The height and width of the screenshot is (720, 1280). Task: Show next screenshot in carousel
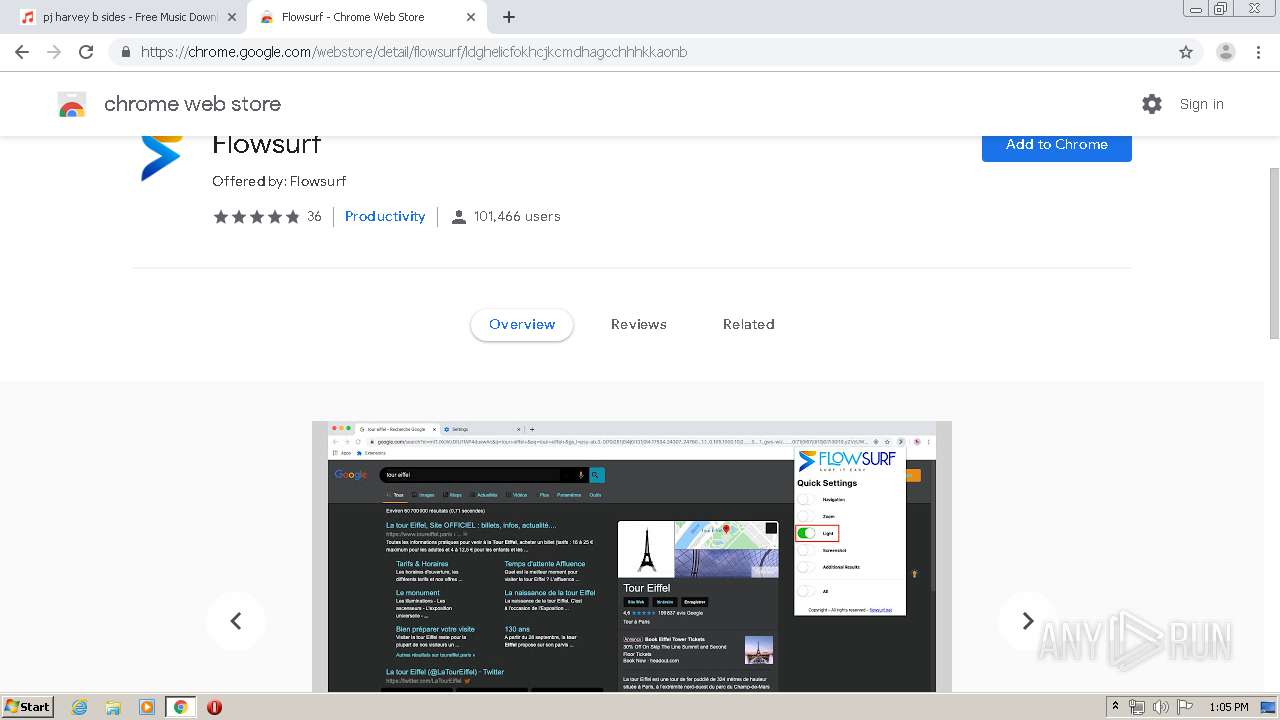1027,621
